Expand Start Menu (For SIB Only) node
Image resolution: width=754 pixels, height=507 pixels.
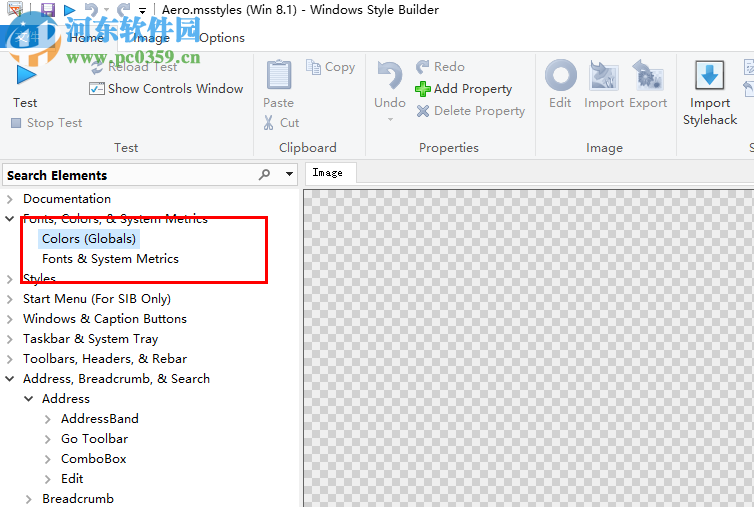point(10,299)
